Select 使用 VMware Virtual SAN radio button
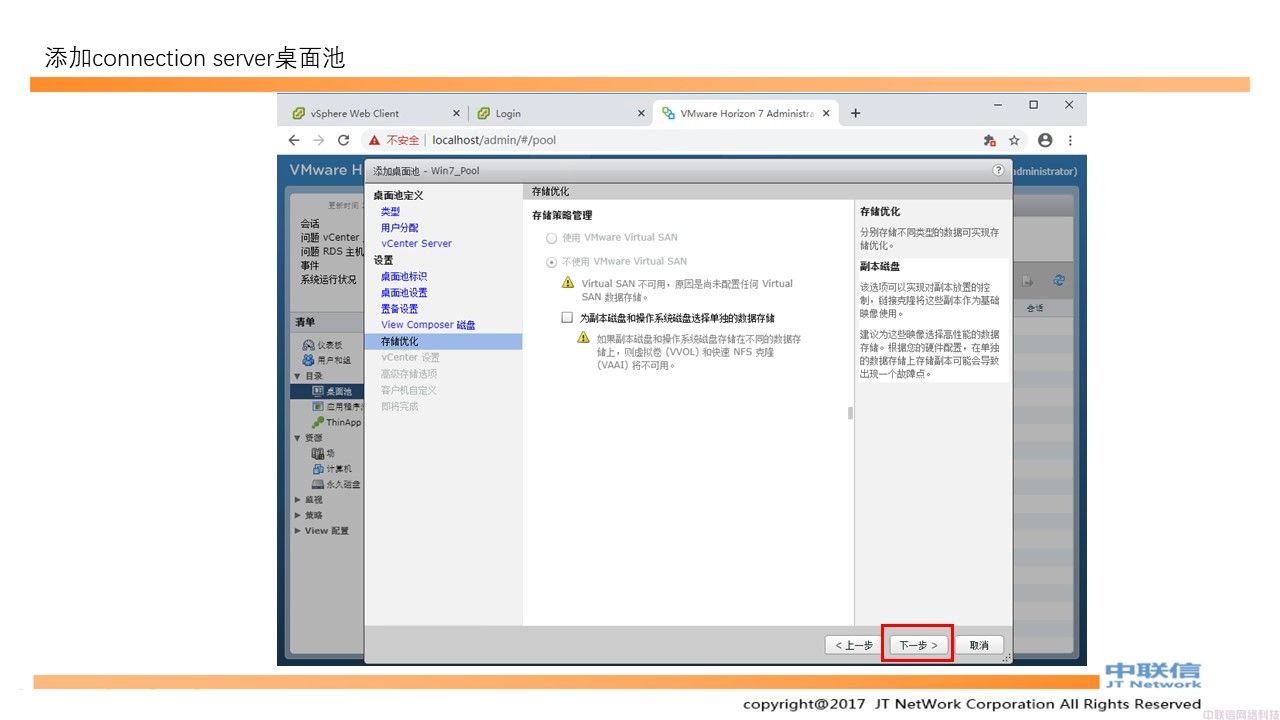Image resolution: width=1280 pixels, height=720 pixels. click(551, 238)
